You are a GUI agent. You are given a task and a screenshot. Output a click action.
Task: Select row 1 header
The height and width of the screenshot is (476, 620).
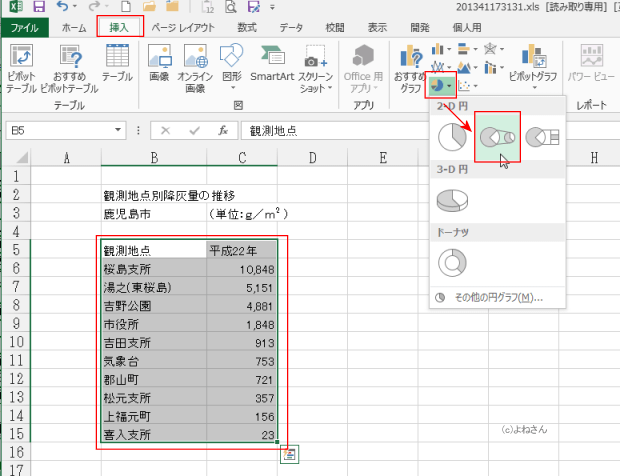(x=16, y=176)
